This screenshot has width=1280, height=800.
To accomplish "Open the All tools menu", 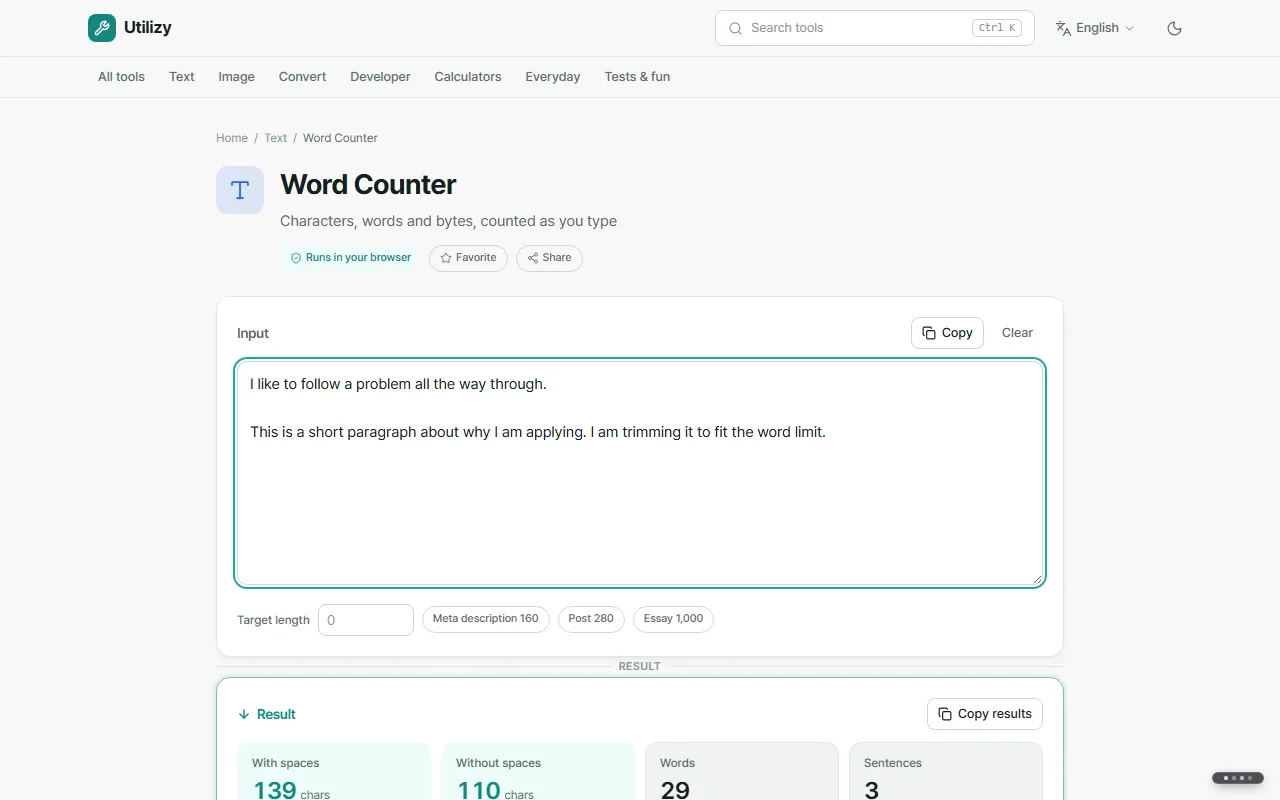I will pos(121,77).
